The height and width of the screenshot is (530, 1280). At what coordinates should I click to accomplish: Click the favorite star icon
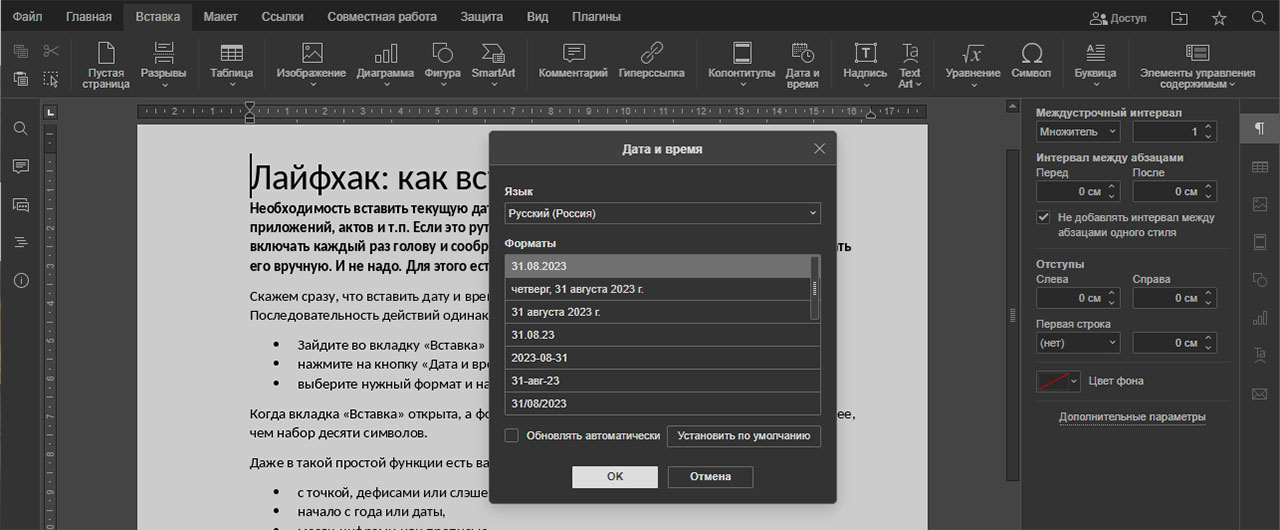coord(1219,17)
